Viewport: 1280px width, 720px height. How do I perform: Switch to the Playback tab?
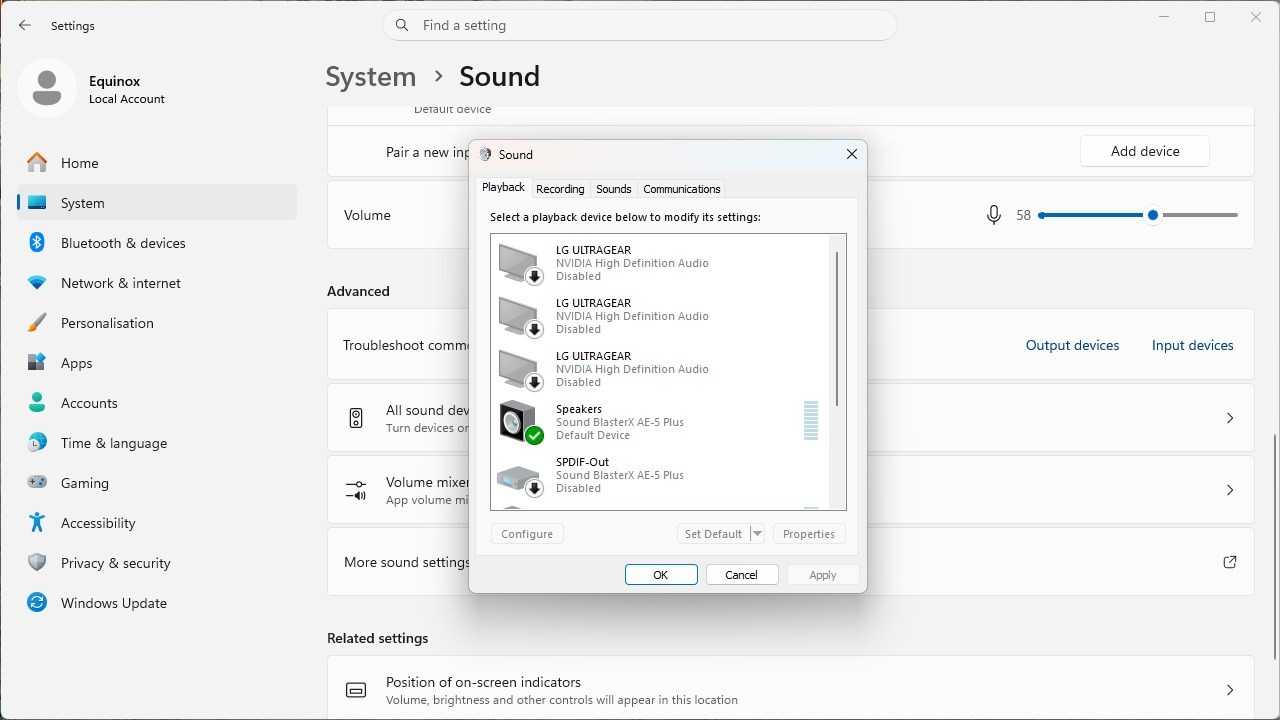click(x=503, y=188)
